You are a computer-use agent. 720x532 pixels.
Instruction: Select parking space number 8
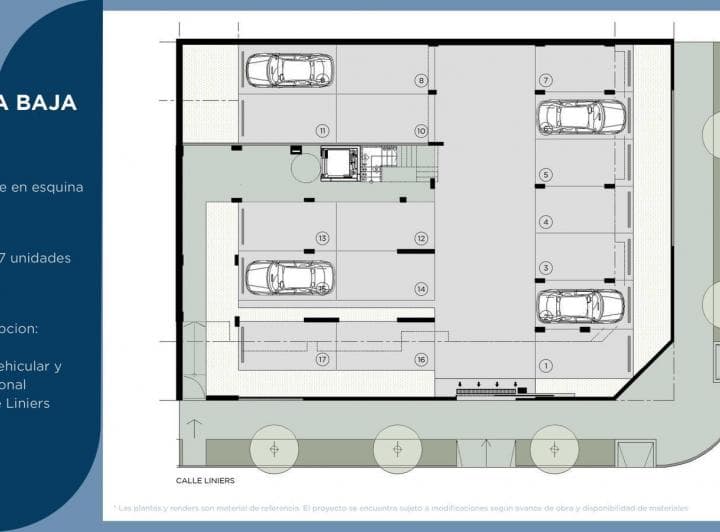pos(421,80)
